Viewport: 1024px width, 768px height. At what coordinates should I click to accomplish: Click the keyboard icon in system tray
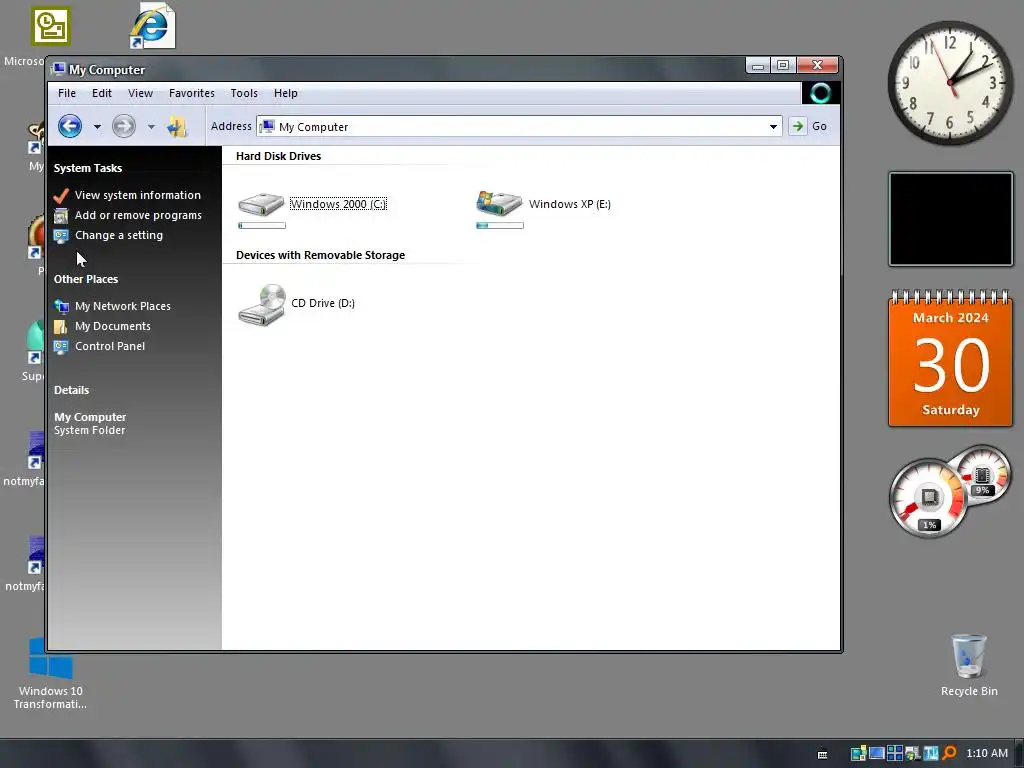click(x=823, y=754)
